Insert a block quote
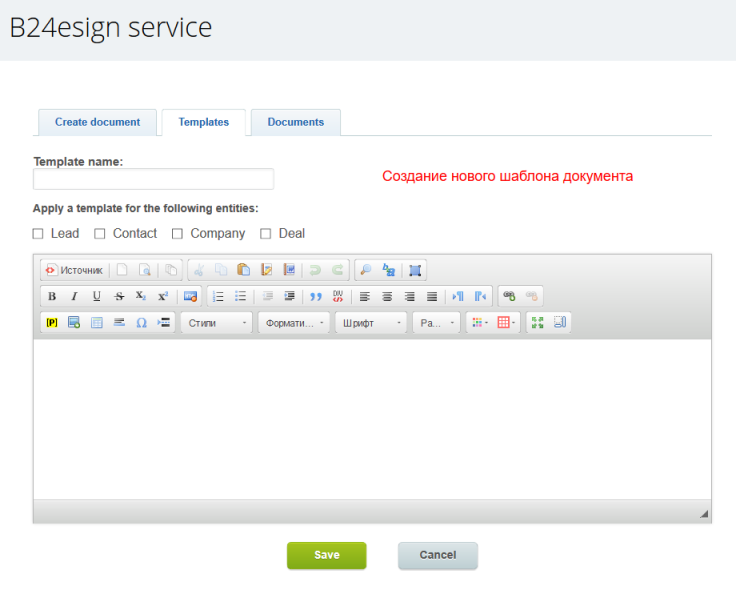Image resolution: width=736 pixels, height=614 pixels. pyautogui.click(x=316, y=296)
